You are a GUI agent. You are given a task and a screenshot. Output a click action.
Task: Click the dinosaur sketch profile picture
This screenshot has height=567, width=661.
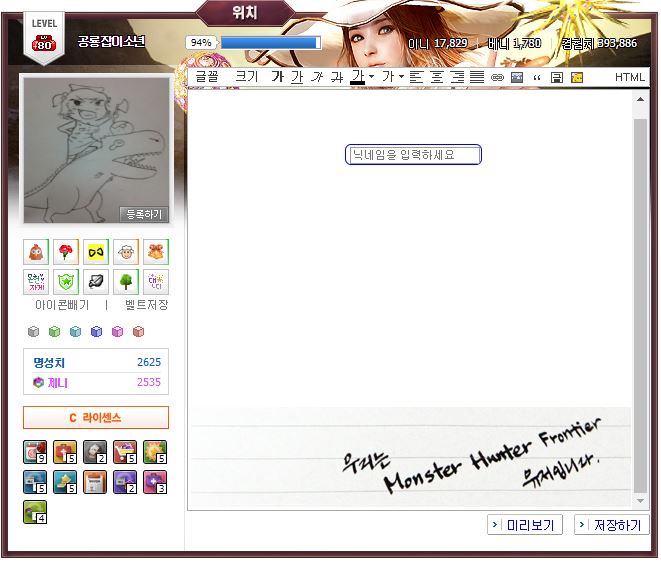(96, 150)
